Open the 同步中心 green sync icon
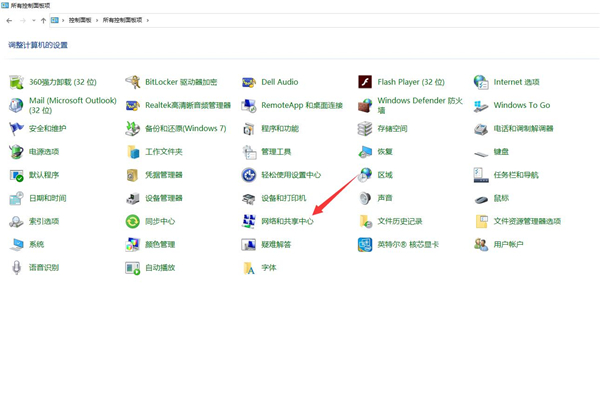This screenshot has width=600, height=416. click(132, 221)
